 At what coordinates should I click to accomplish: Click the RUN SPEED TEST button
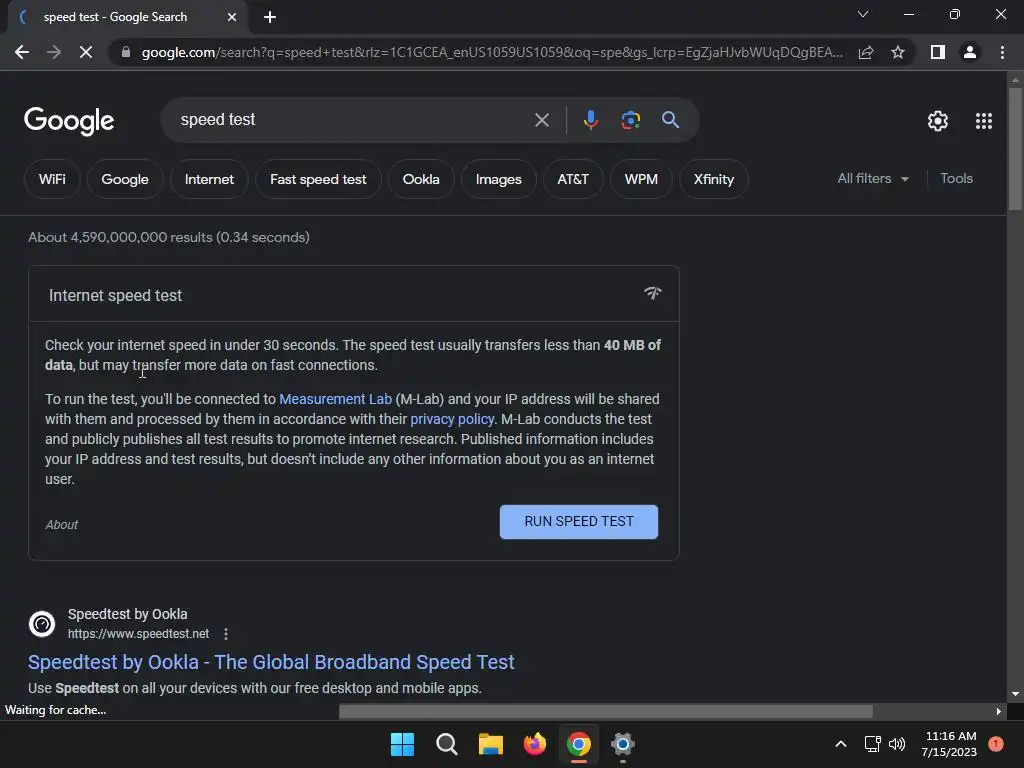pos(579,521)
